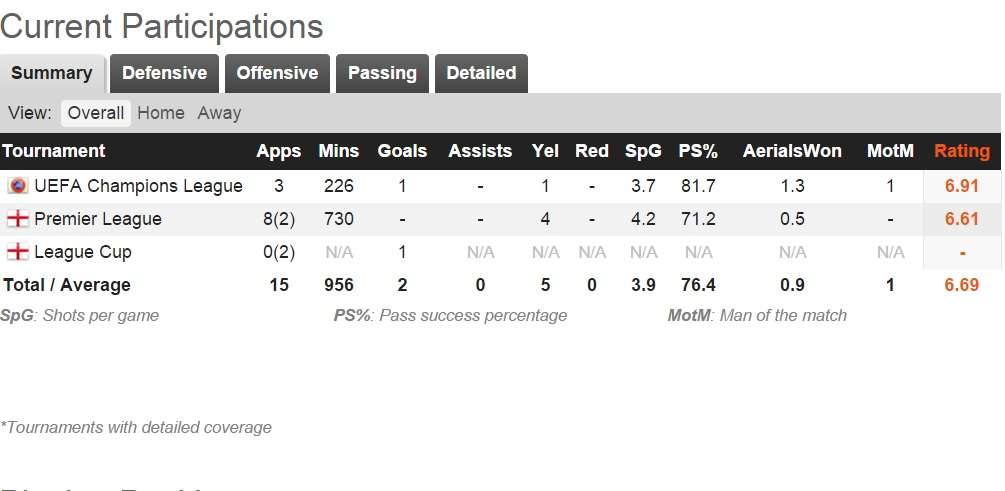Sort table by AerialsWon column header
Viewport: 1005px width, 491px height.
(x=792, y=151)
